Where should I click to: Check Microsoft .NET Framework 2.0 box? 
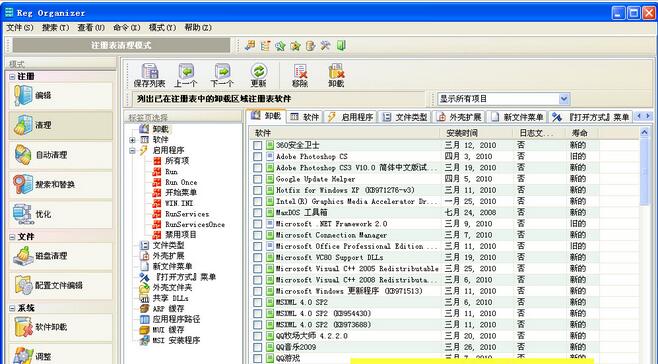click(258, 224)
